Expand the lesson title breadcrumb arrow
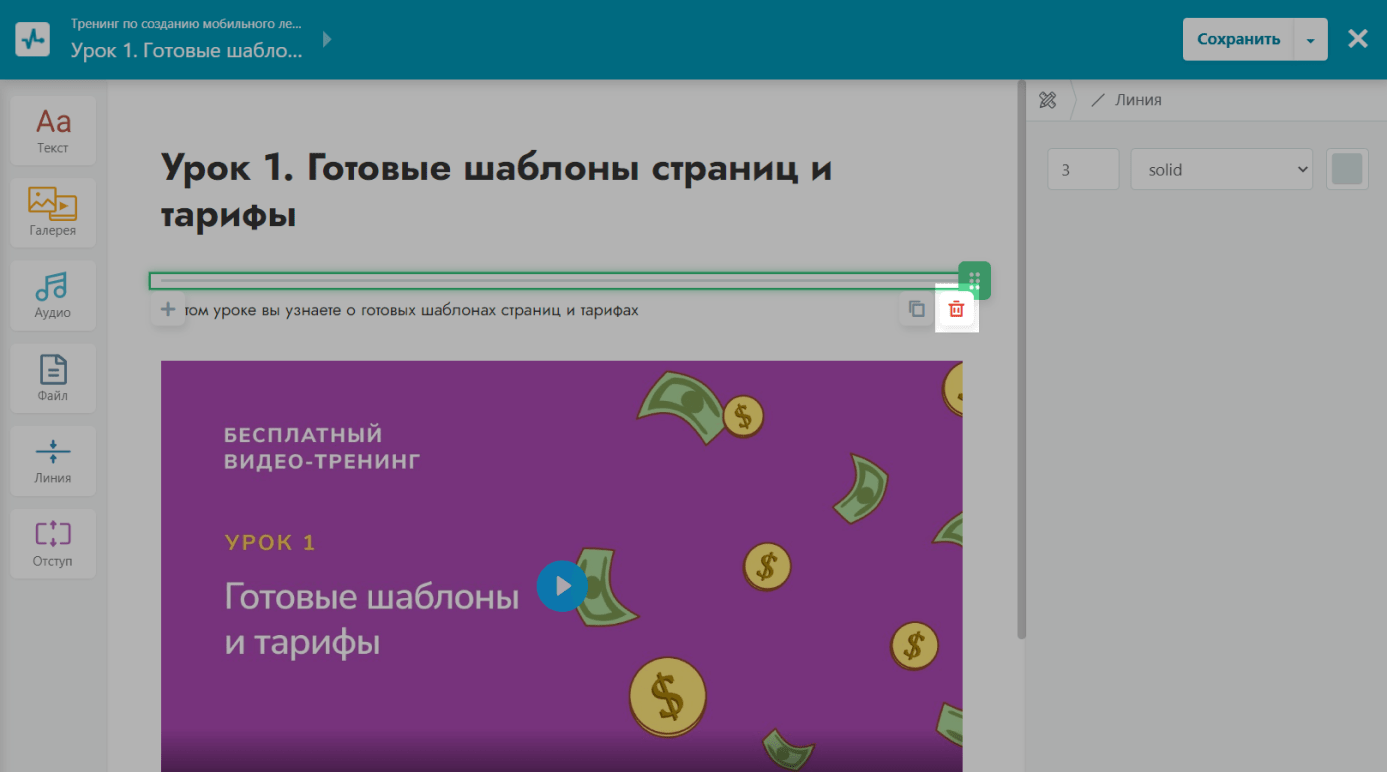Screen dimensions: 1387x772 click(327, 40)
